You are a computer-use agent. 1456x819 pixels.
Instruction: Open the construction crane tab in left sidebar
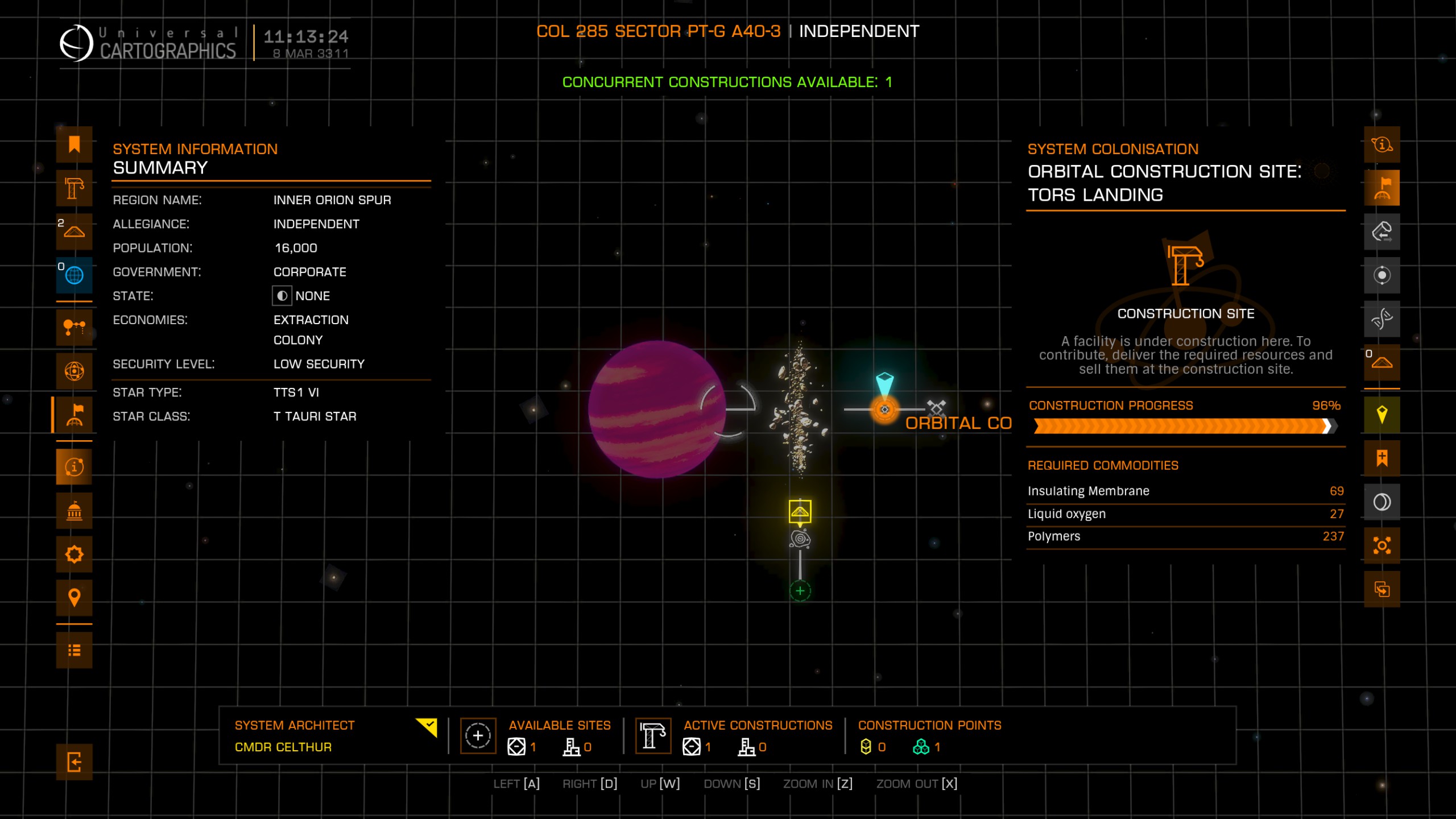pyautogui.click(x=74, y=188)
